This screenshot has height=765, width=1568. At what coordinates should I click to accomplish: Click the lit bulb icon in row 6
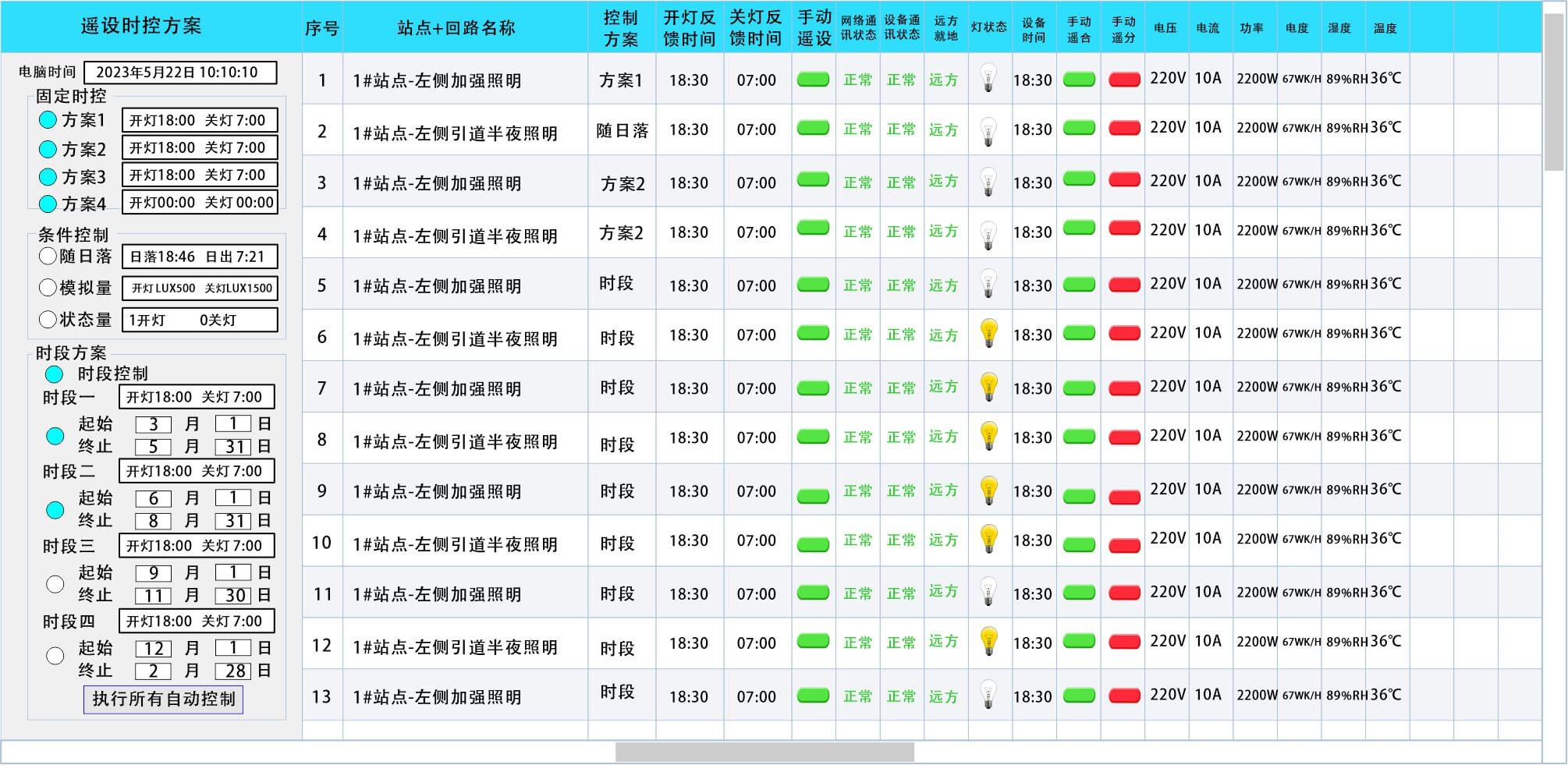click(x=988, y=334)
